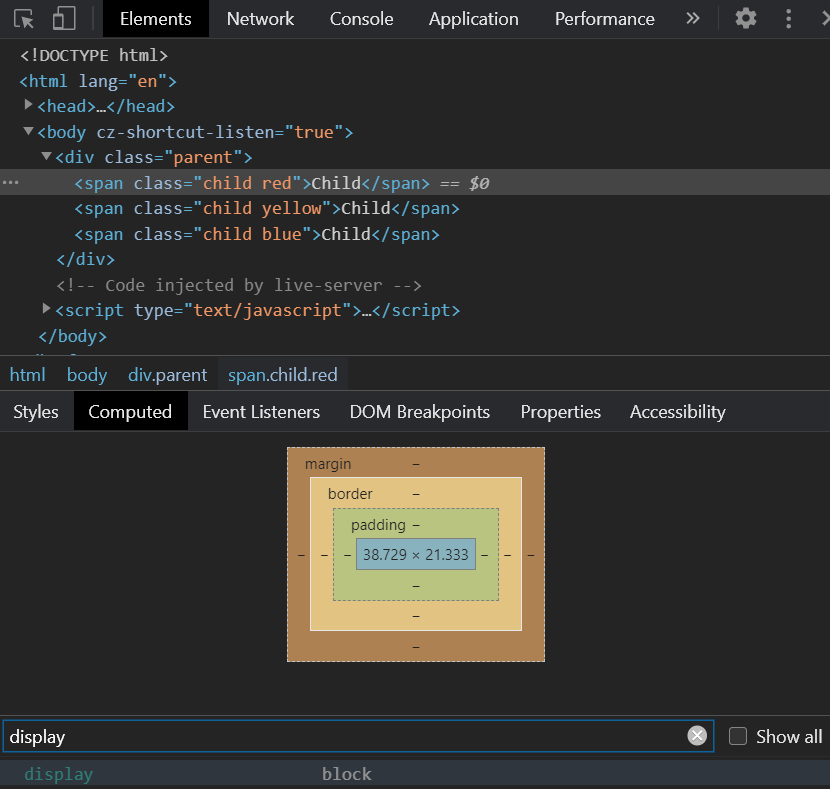The height and width of the screenshot is (789, 830).
Task: Select the closing div tag line
Action: coord(85,259)
